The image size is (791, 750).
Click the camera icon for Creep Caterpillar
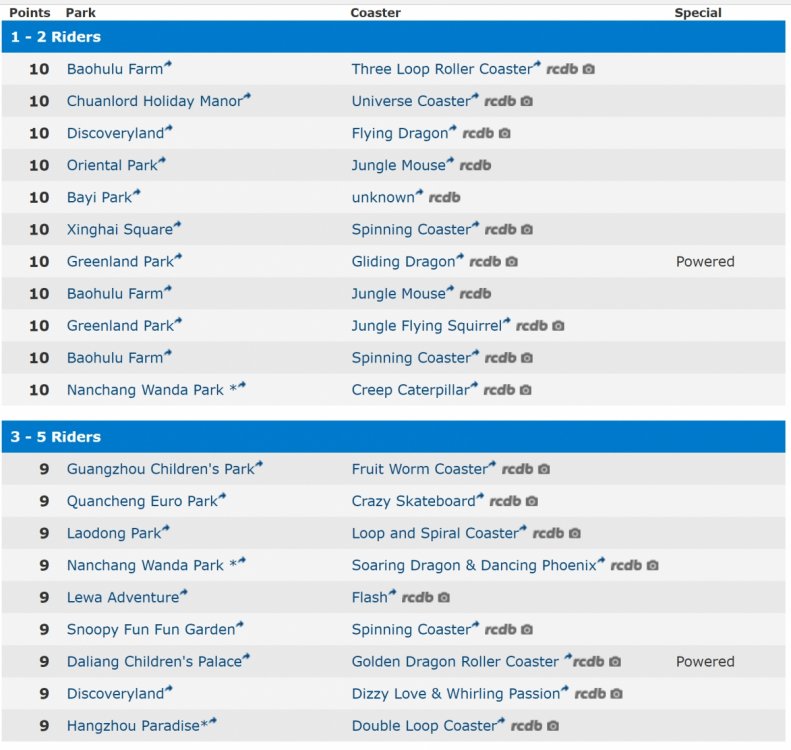(x=526, y=390)
